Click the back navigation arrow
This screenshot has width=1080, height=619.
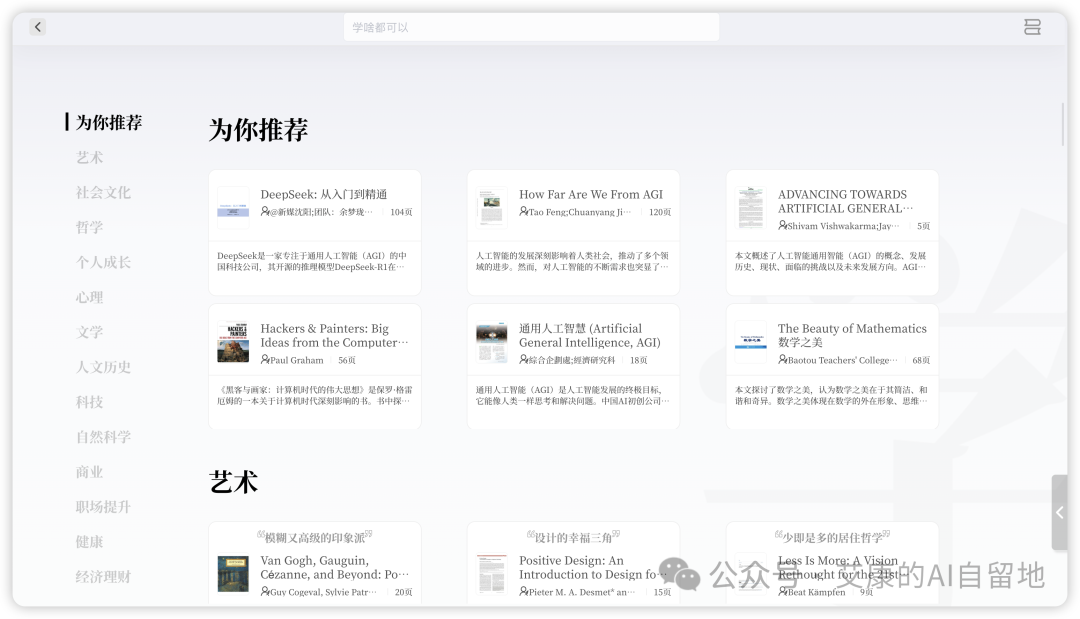click(37, 27)
